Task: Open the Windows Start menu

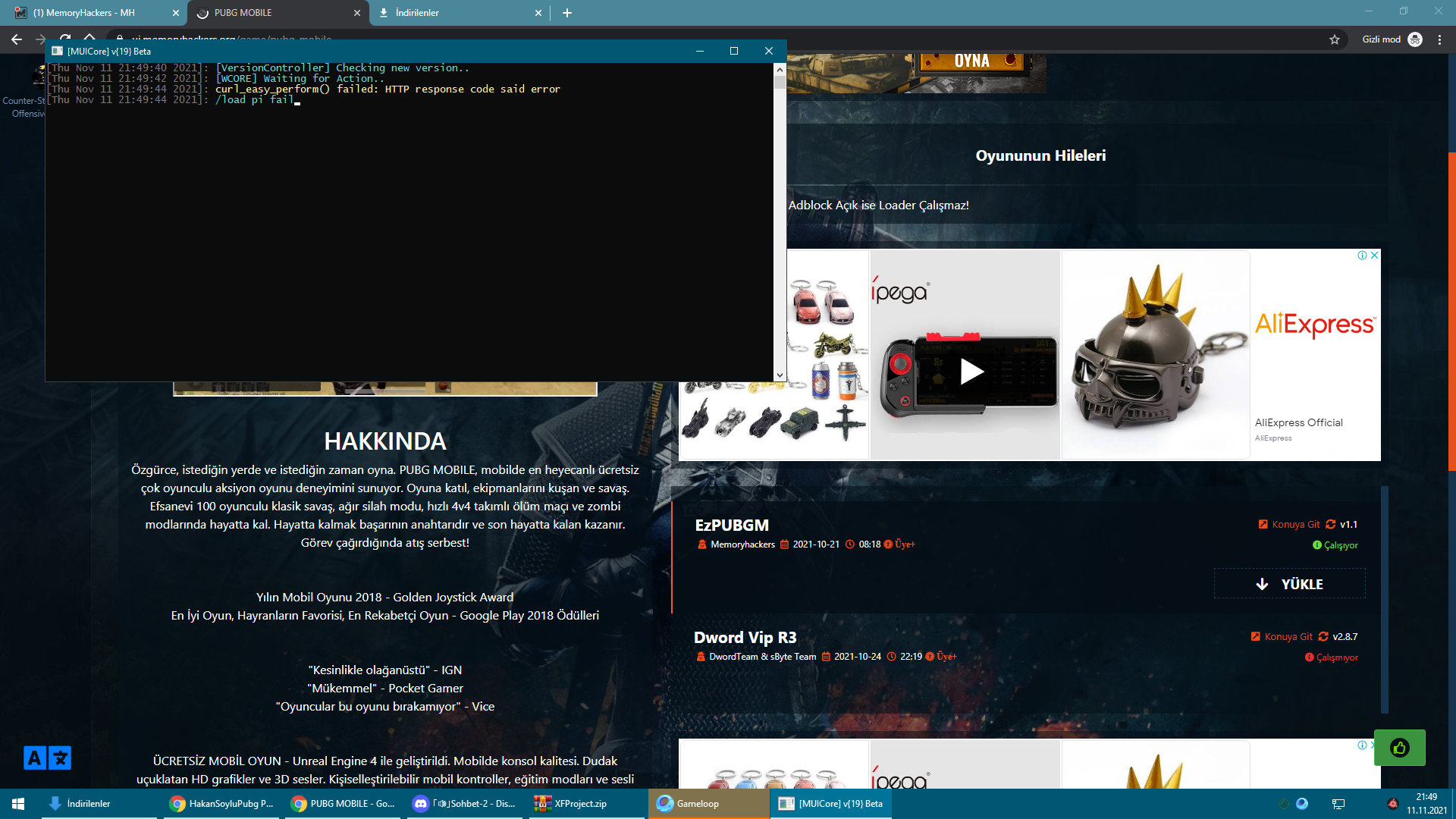Action: point(18,804)
